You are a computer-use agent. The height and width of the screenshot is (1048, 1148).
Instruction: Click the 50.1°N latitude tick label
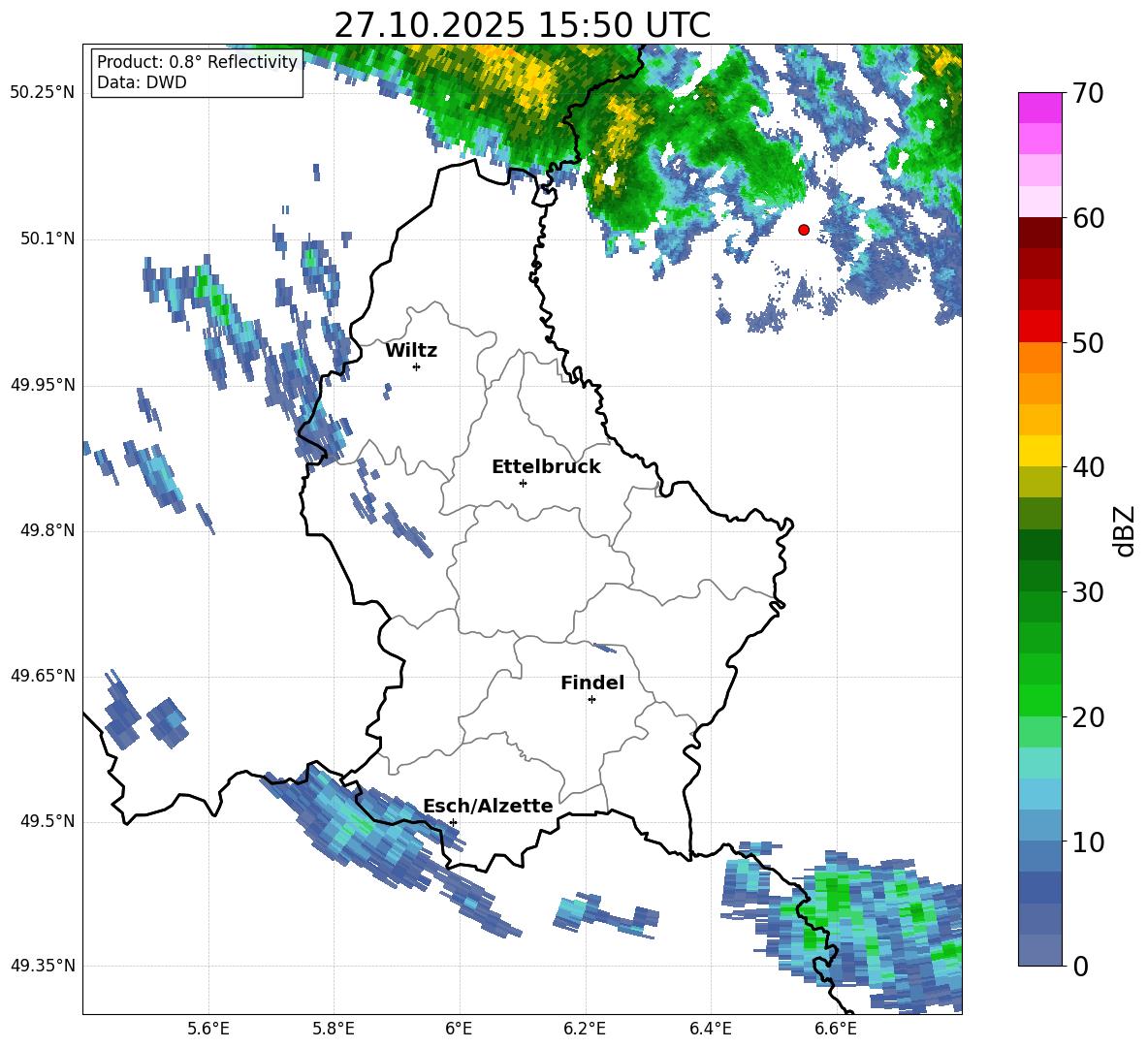[48, 239]
